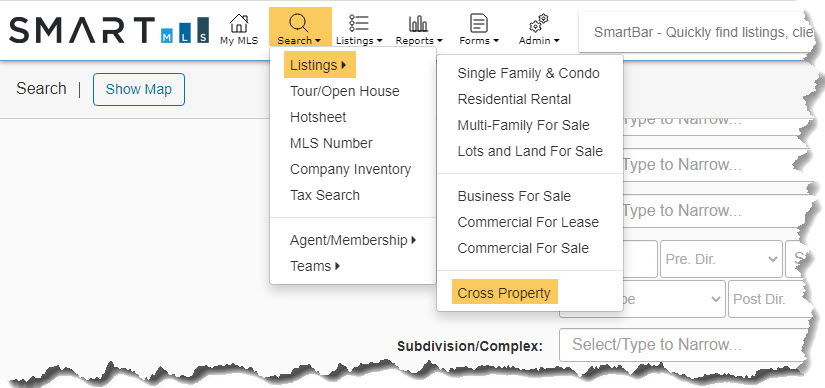Viewport: 825px width, 388px height.
Task: Open the Subdivision/Complex select box
Action: pyautogui.click(x=684, y=345)
